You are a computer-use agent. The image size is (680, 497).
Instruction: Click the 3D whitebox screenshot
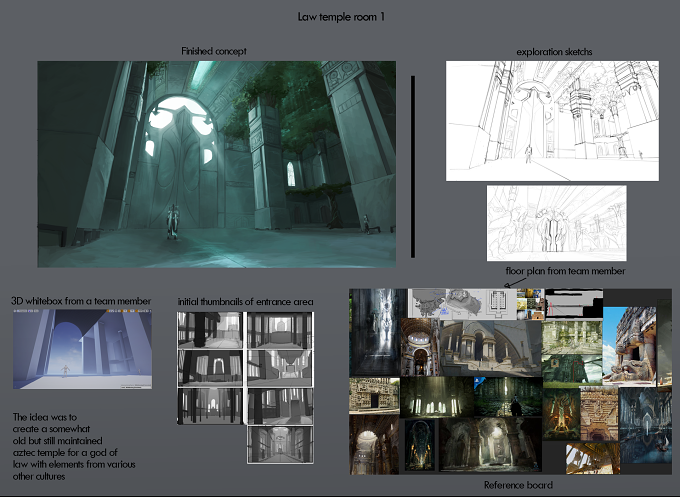tap(82, 349)
